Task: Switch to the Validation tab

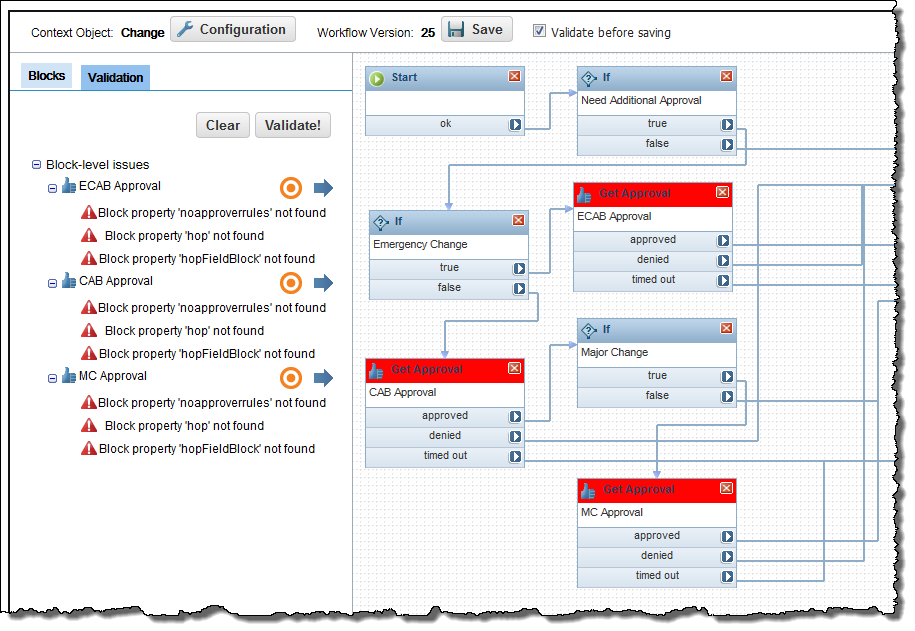Action: point(113,76)
